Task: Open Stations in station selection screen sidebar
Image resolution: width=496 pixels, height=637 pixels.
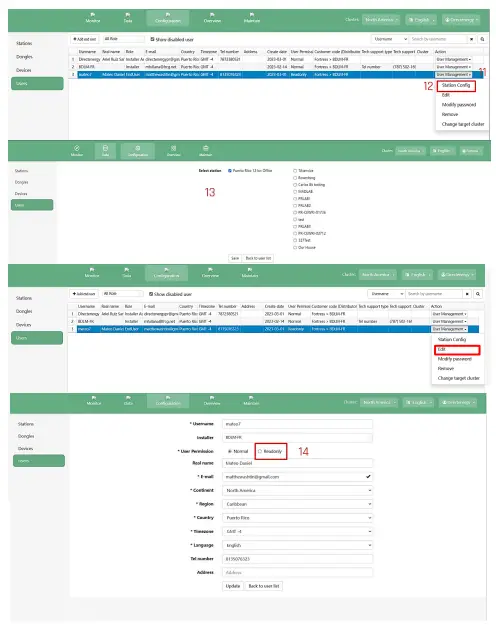Action: [x=22, y=171]
